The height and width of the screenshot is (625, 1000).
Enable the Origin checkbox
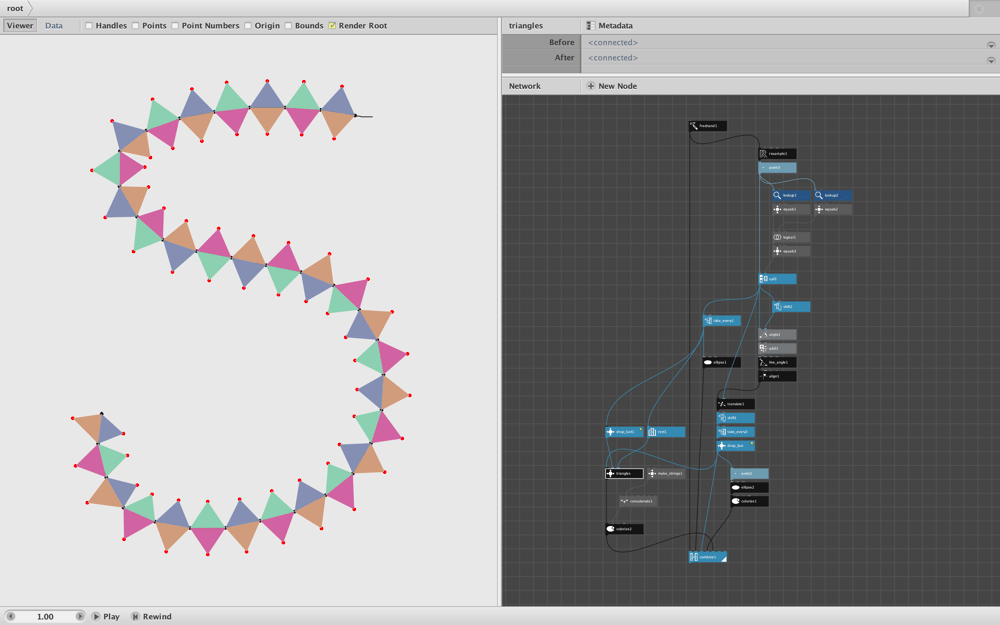click(248, 26)
